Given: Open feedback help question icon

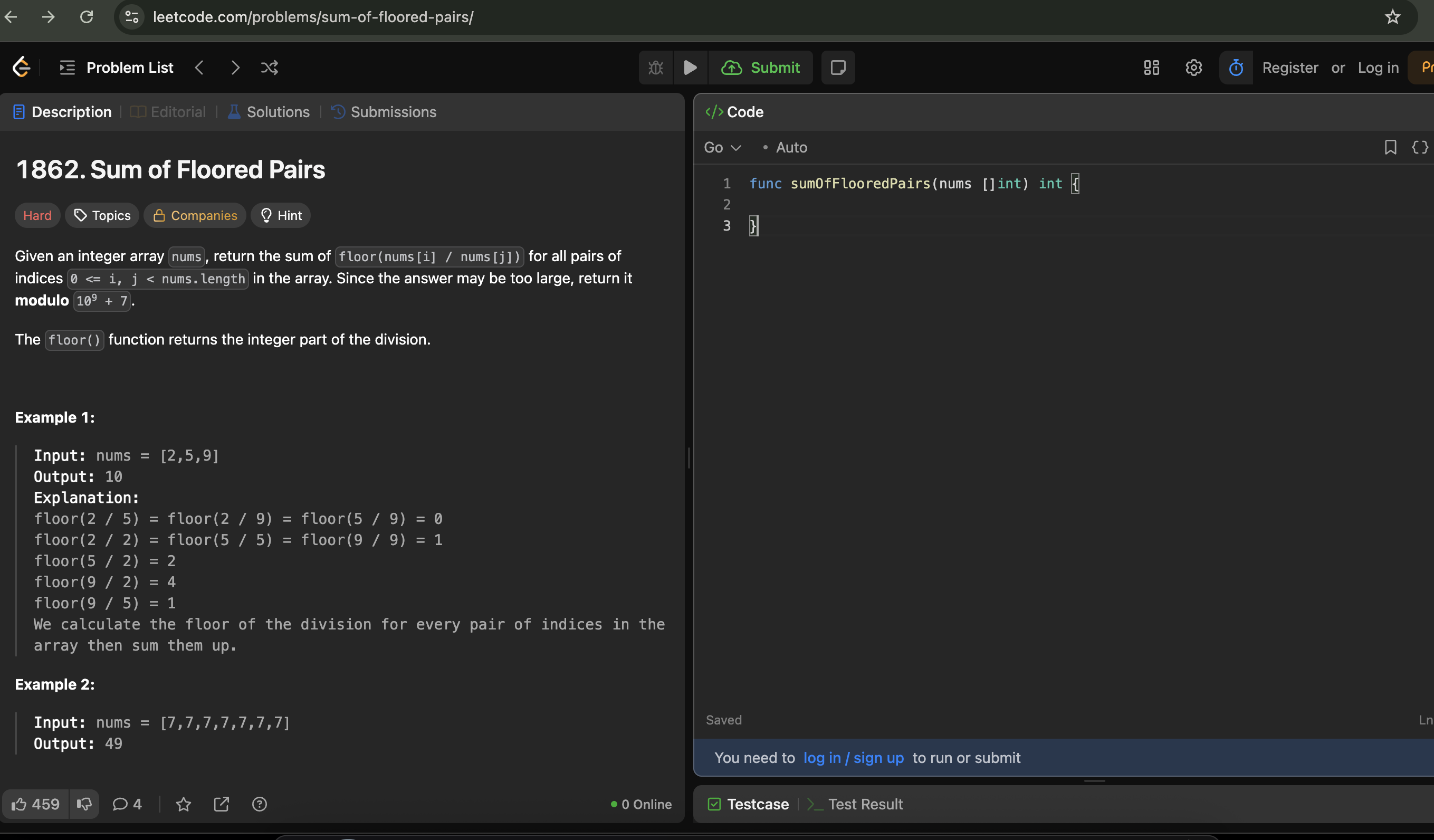Looking at the screenshot, I should pos(260,804).
